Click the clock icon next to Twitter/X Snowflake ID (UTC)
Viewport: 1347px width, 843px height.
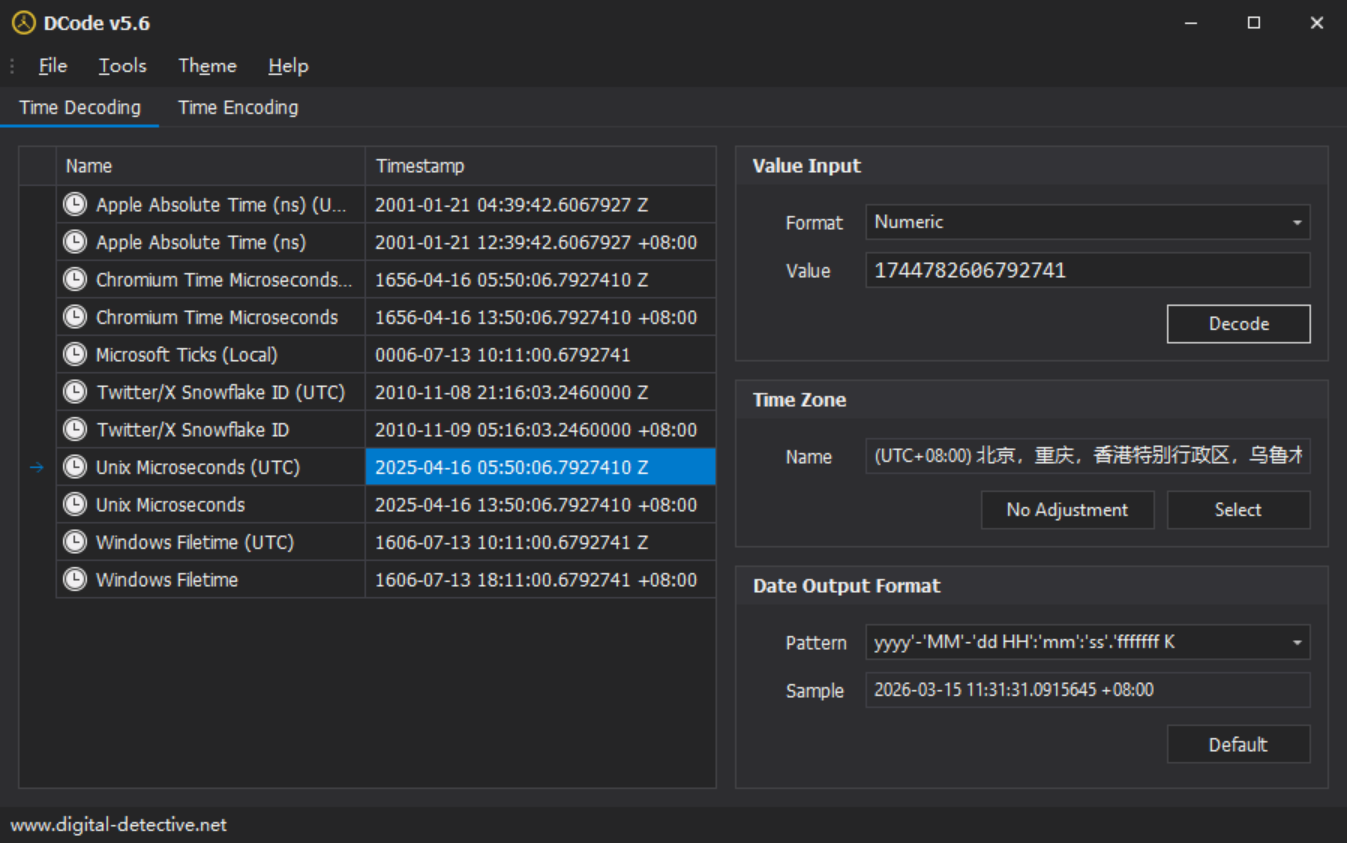pyautogui.click(x=75, y=392)
